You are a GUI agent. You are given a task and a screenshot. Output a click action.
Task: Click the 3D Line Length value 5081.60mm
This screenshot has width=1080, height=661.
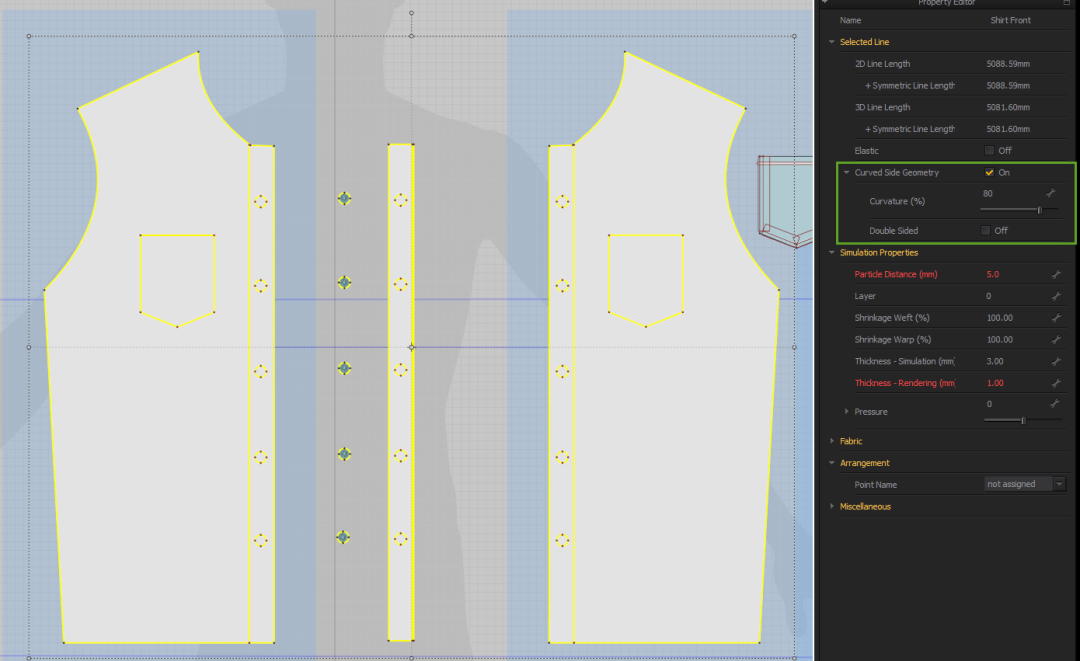[x=1008, y=107]
